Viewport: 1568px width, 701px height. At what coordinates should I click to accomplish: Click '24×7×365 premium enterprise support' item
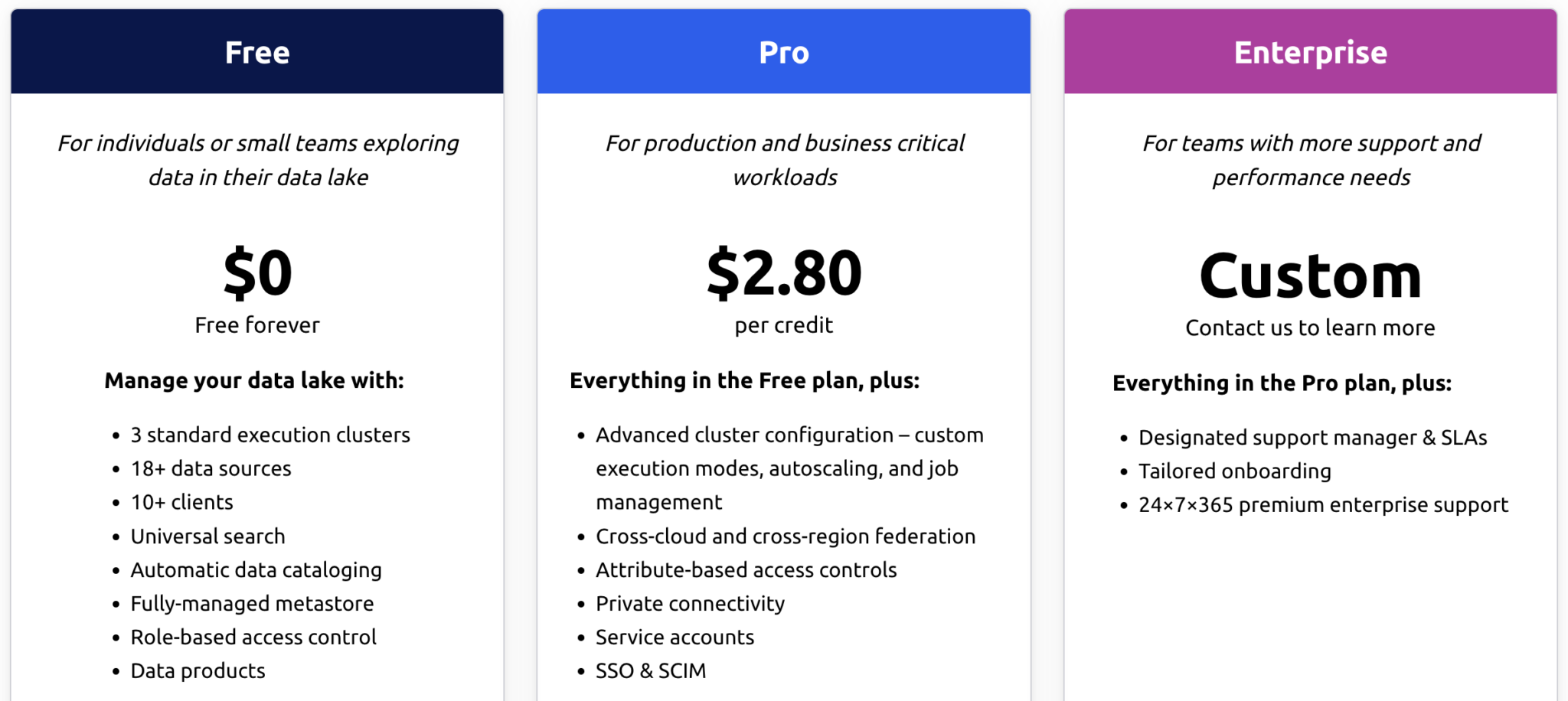tap(1323, 505)
